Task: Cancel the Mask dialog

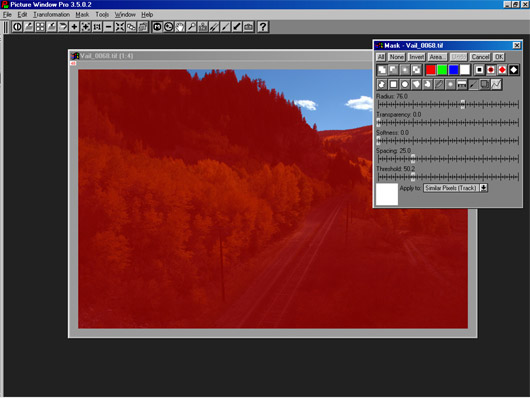Action: coord(480,57)
